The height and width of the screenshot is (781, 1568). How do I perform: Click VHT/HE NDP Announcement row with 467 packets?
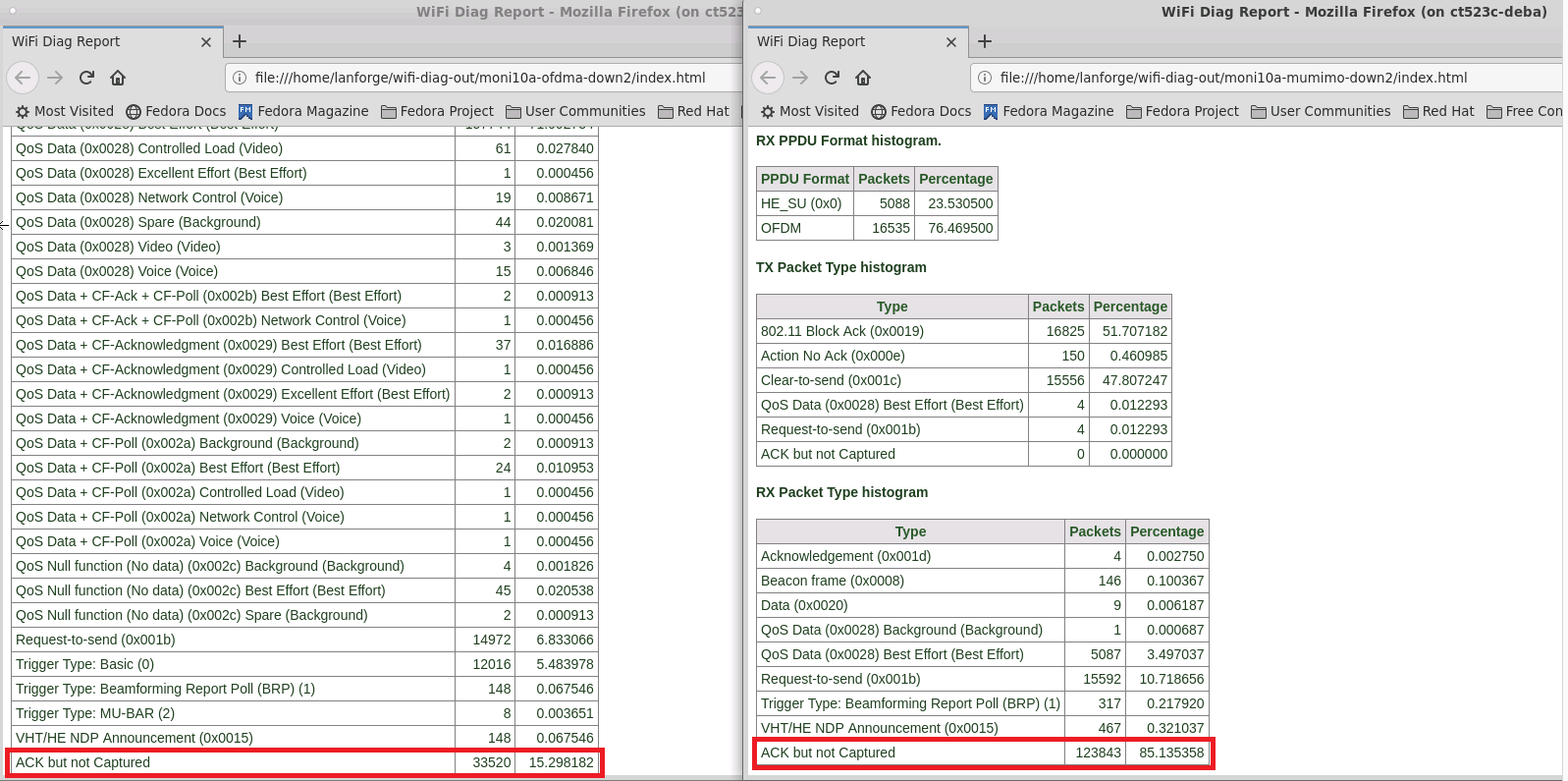[983, 728]
